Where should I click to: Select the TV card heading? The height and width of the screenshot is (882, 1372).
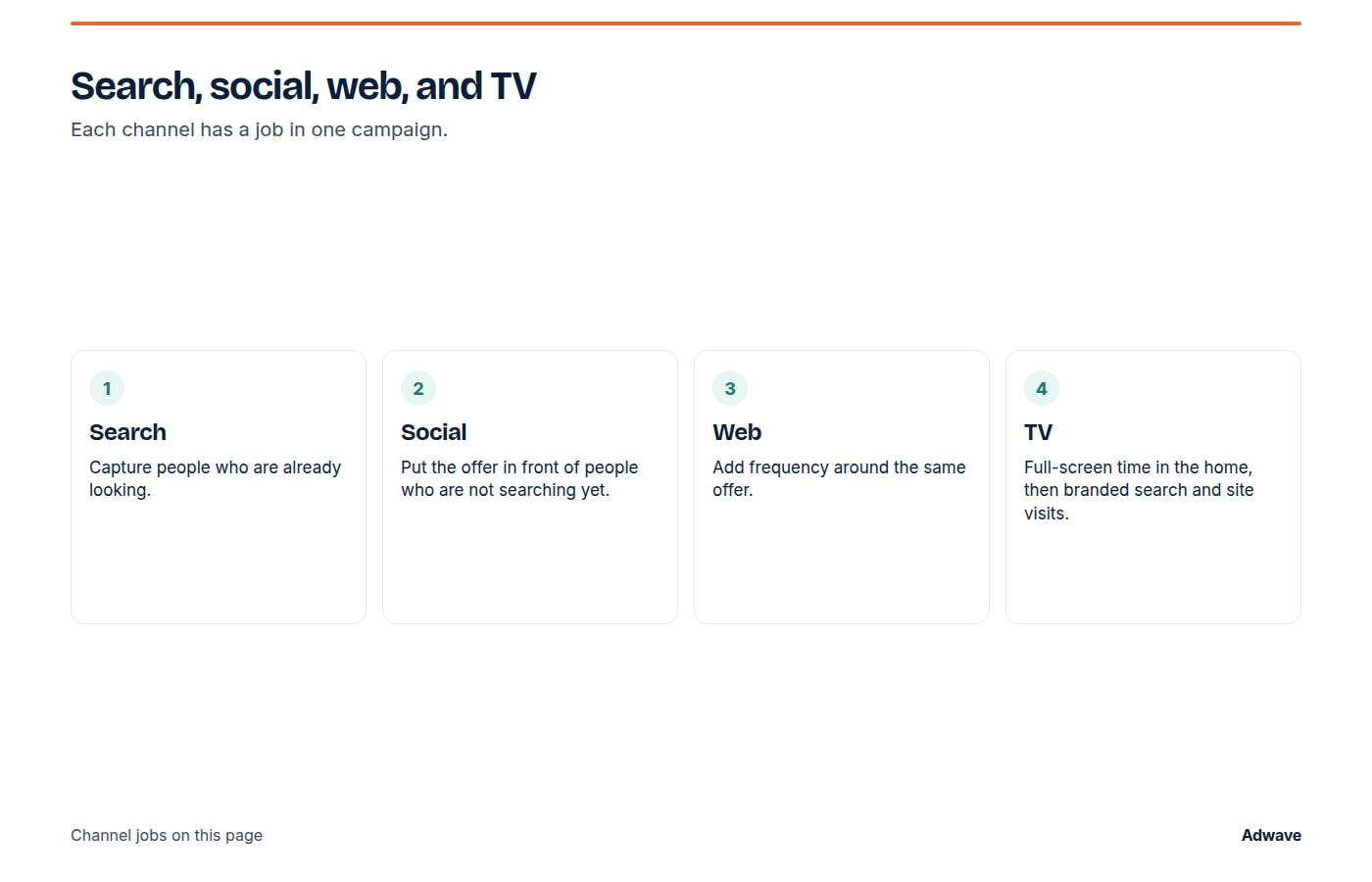click(x=1038, y=432)
